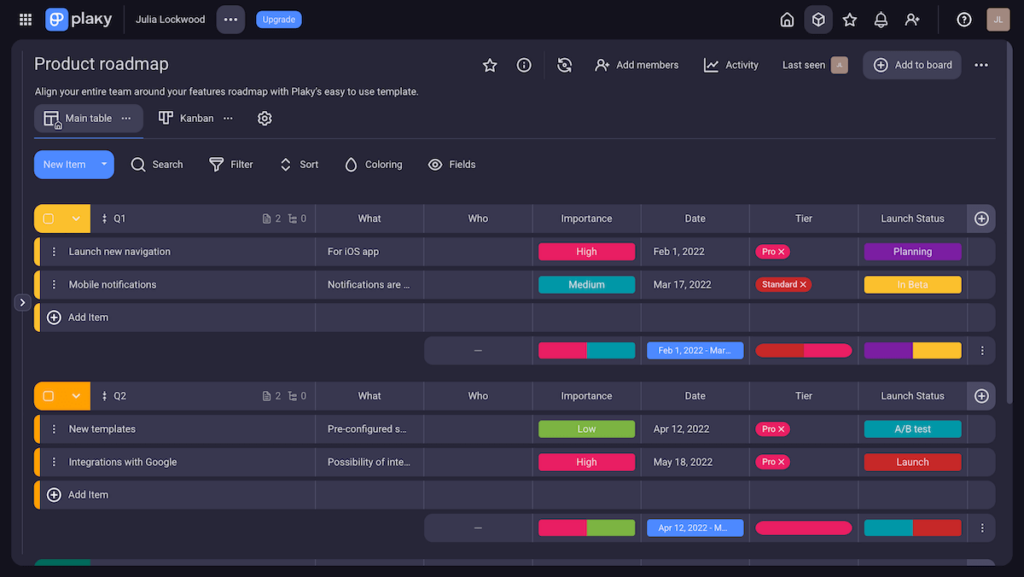Image resolution: width=1024 pixels, height=577 pixels.
Task: Click the Add to board button
Action: 911,65
